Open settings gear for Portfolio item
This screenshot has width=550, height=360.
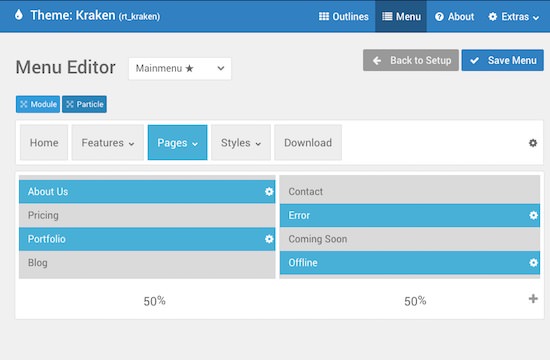(269, 239)
